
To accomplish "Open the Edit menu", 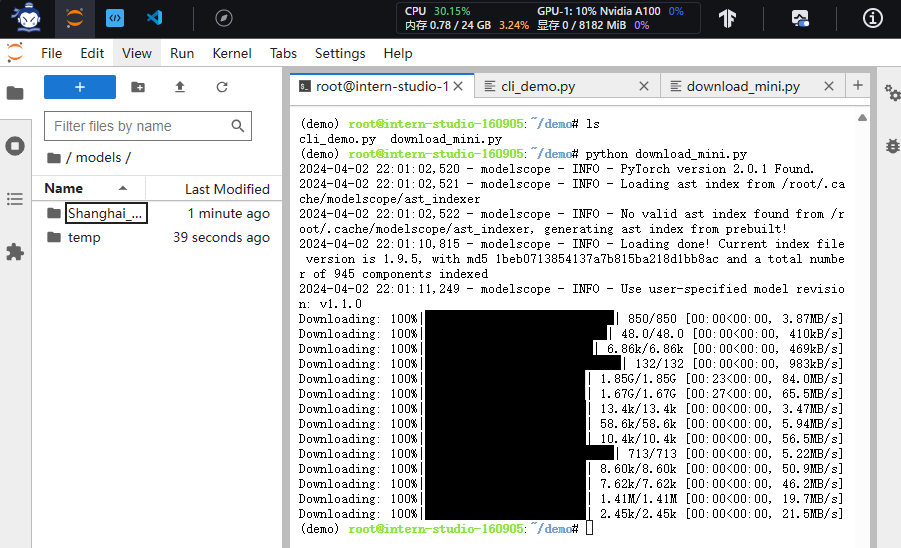I will click(x=92, y=53).
